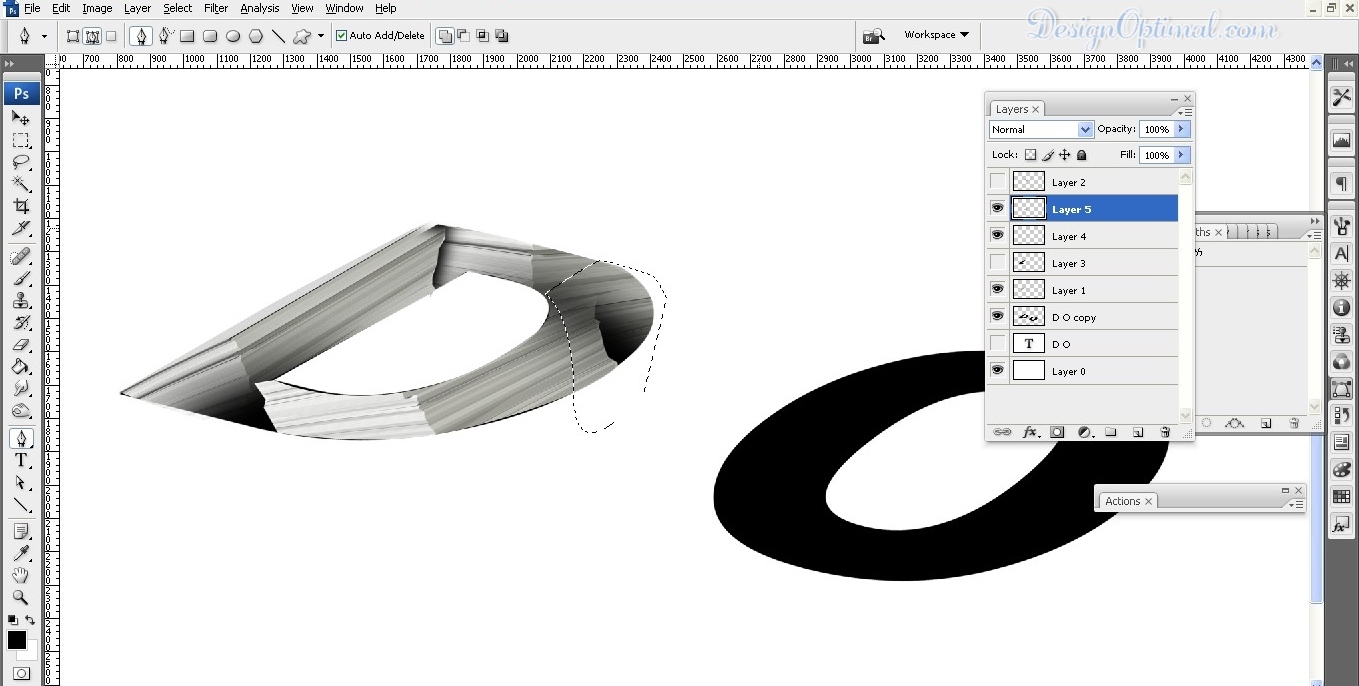Delete layer using trash icon
Image resolution: width=1359 pixels, height=686 pixels.
coord(1165,432)
